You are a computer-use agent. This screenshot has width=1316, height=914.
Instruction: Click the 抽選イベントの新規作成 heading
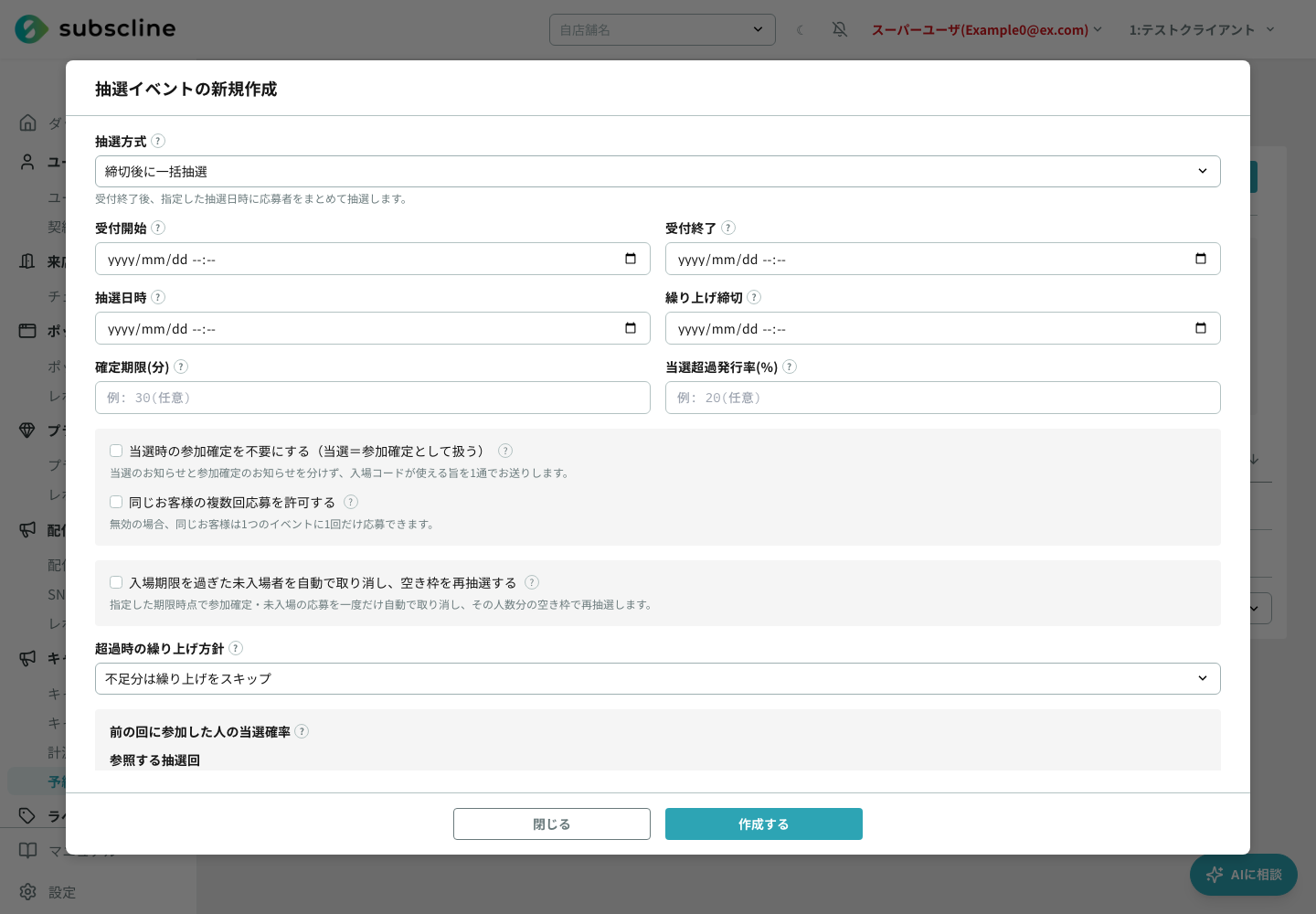[x=186, y=89]
